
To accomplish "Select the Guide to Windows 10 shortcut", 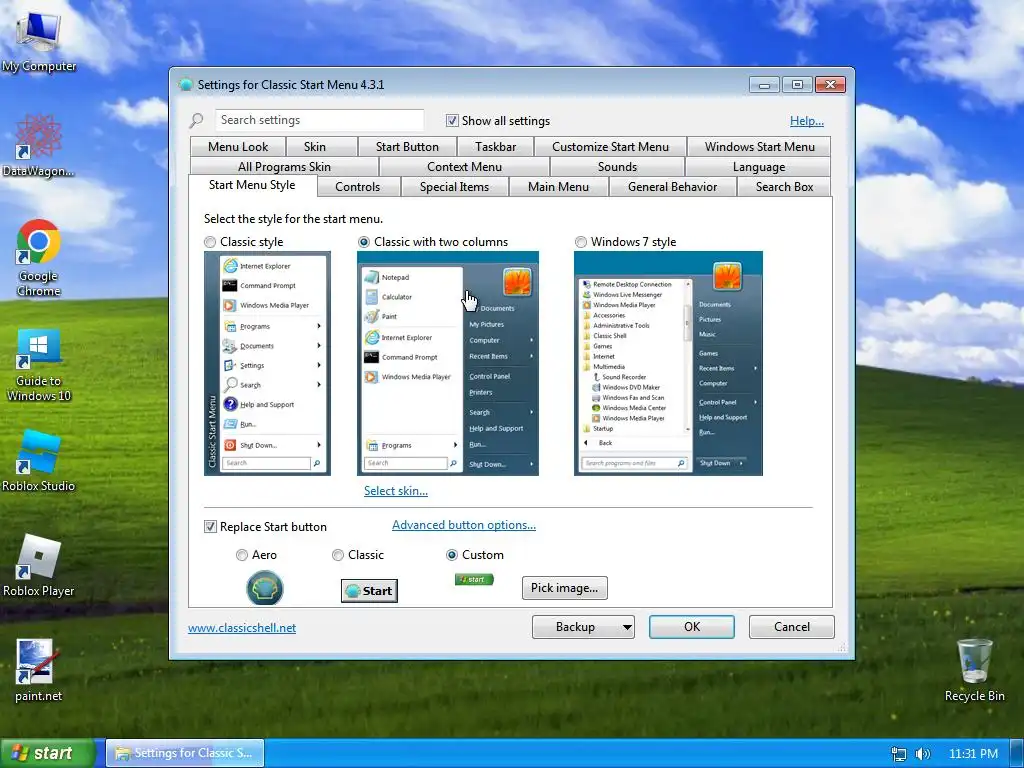I will 39,366.
